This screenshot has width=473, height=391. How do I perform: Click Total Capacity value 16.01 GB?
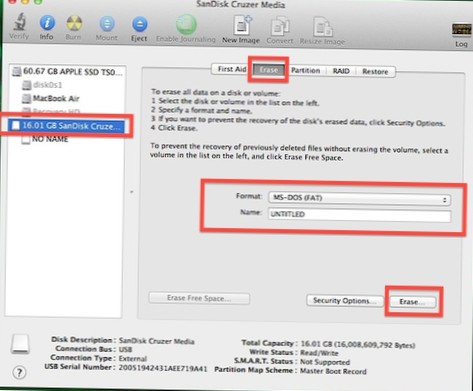358,345
